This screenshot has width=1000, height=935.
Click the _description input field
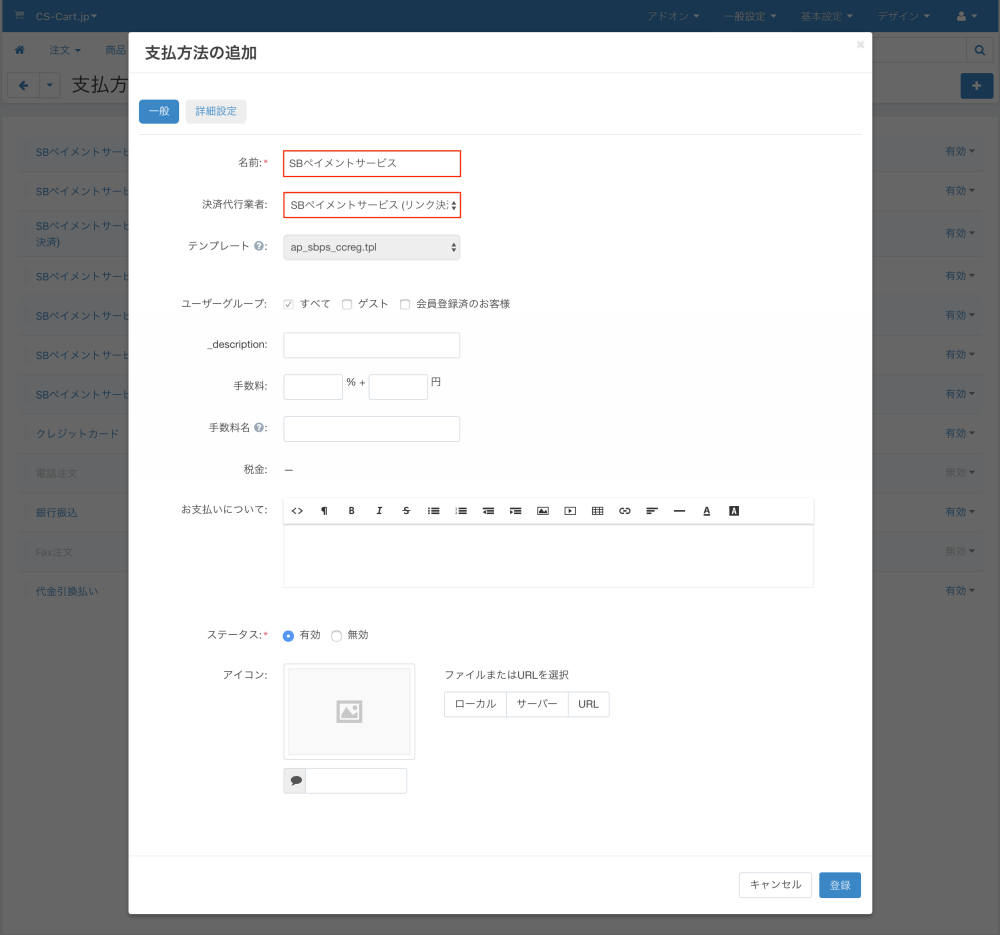(x=372, y=345)
